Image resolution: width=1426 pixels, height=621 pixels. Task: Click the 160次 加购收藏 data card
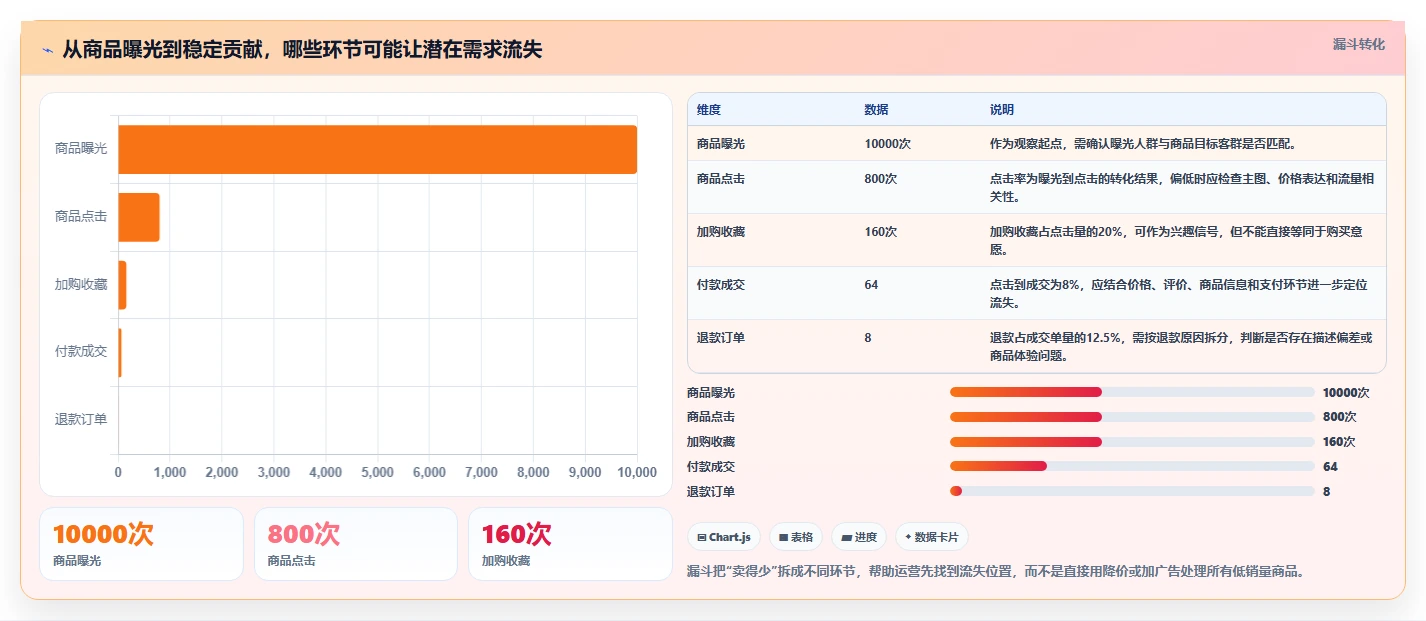click(570, 544)
